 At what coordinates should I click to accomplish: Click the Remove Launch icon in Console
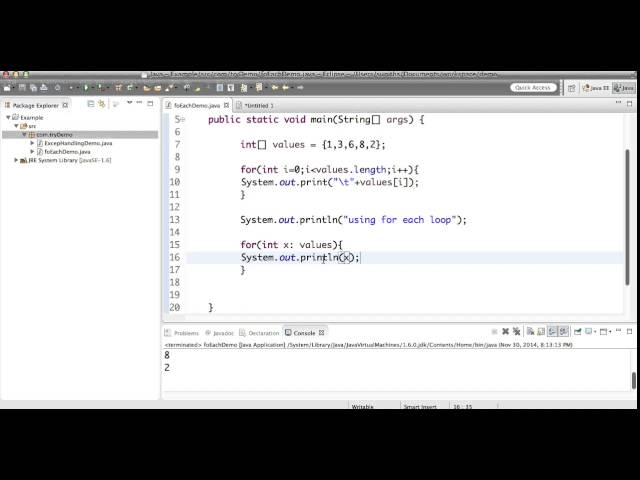[x=505, y=331]
